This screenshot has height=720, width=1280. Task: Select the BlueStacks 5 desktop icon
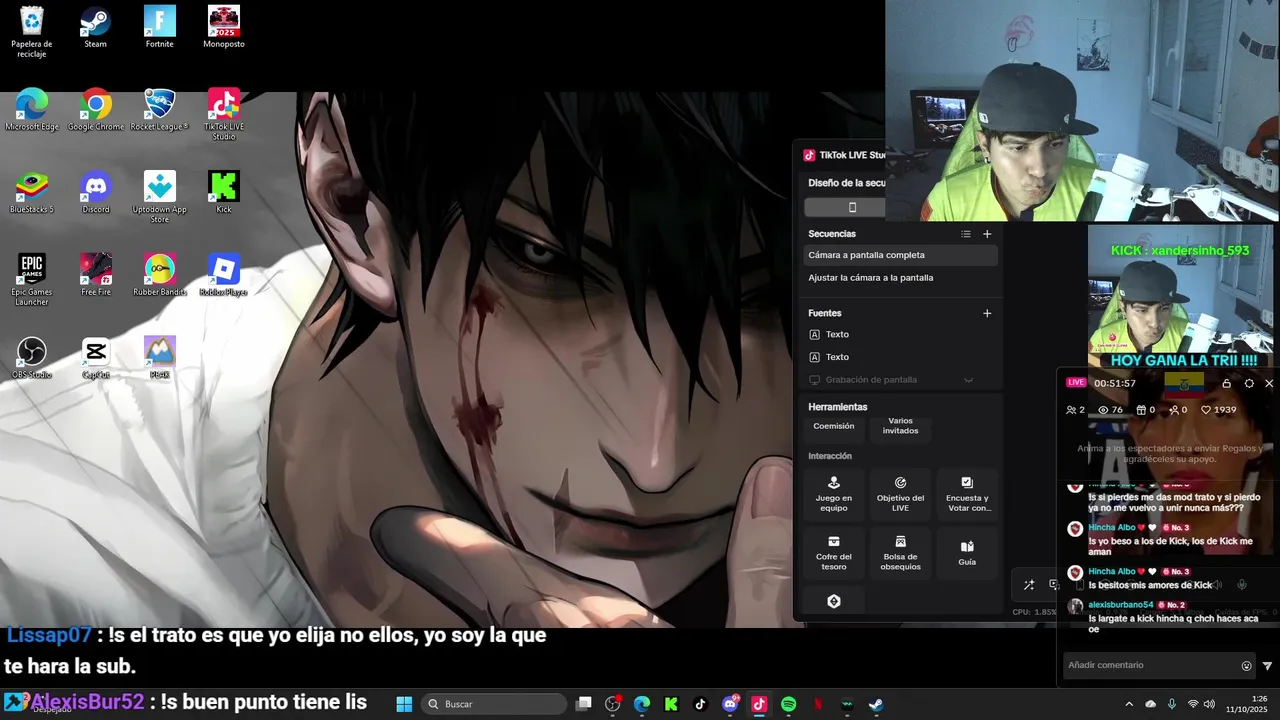32,193
